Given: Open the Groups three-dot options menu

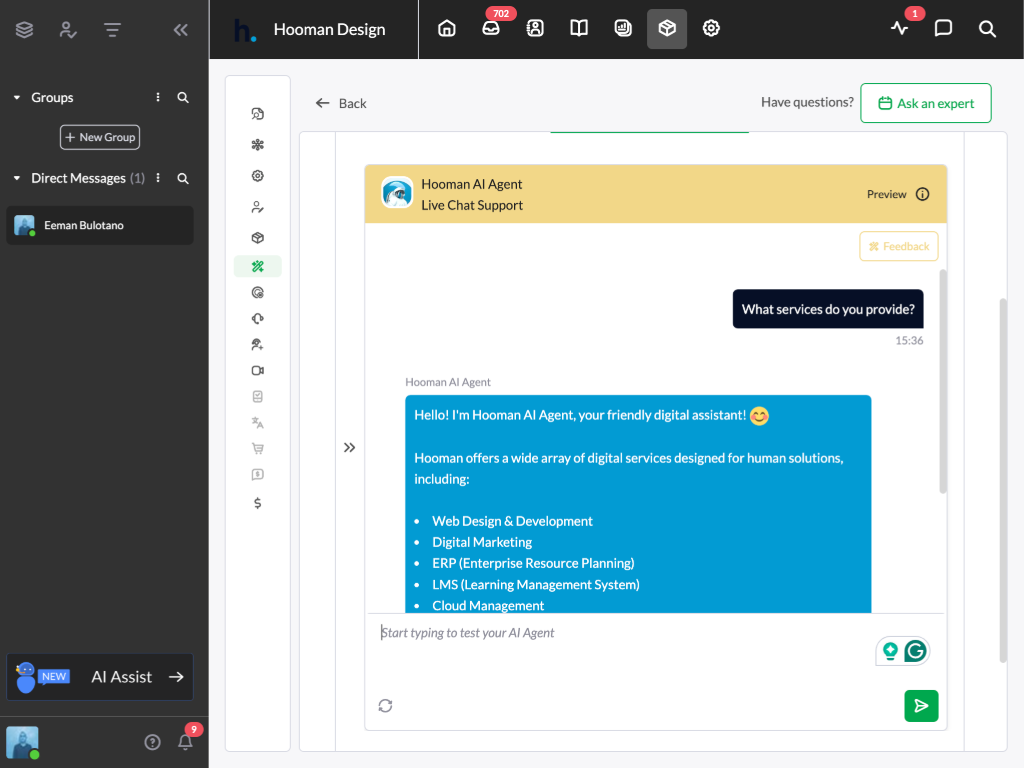Looking at the screenshot, I should click(157, 98).
